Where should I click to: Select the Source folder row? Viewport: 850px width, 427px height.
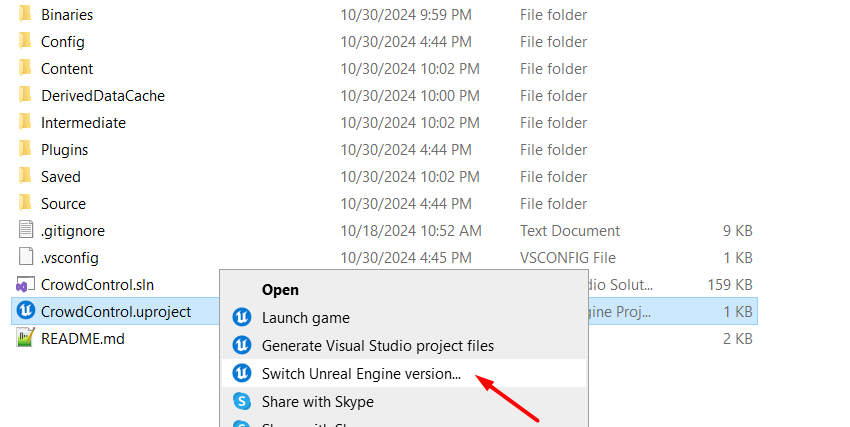point(63,204)
